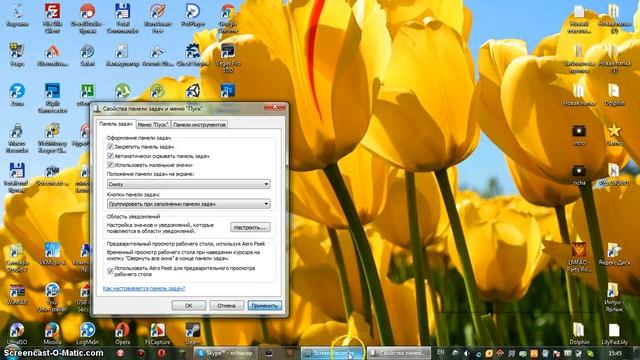Image resolution: width=640 pixels, height=360 pixels.
Task: Select the UltraISO desktop icon
Action: click(x=17, y=333)
